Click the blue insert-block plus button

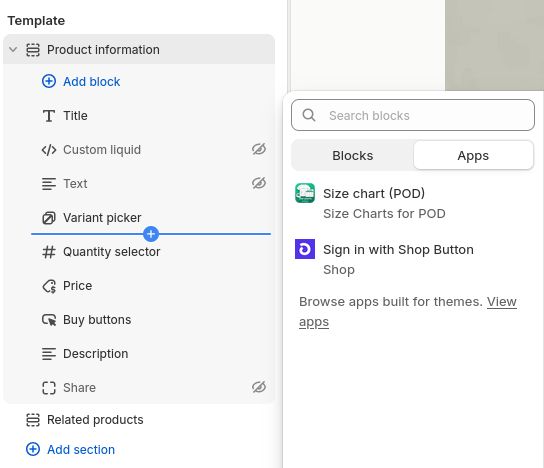pos(151,234)
